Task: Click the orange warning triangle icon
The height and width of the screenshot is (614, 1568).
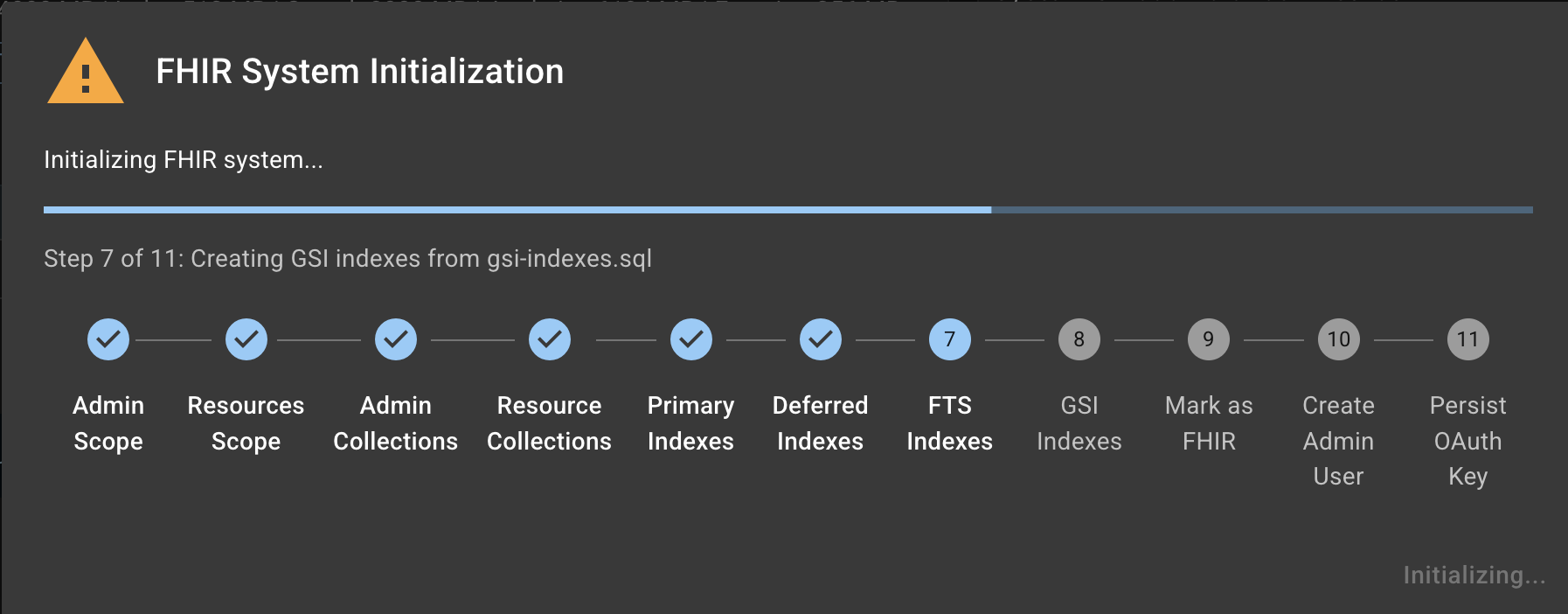Action: [x=85, y=73]
